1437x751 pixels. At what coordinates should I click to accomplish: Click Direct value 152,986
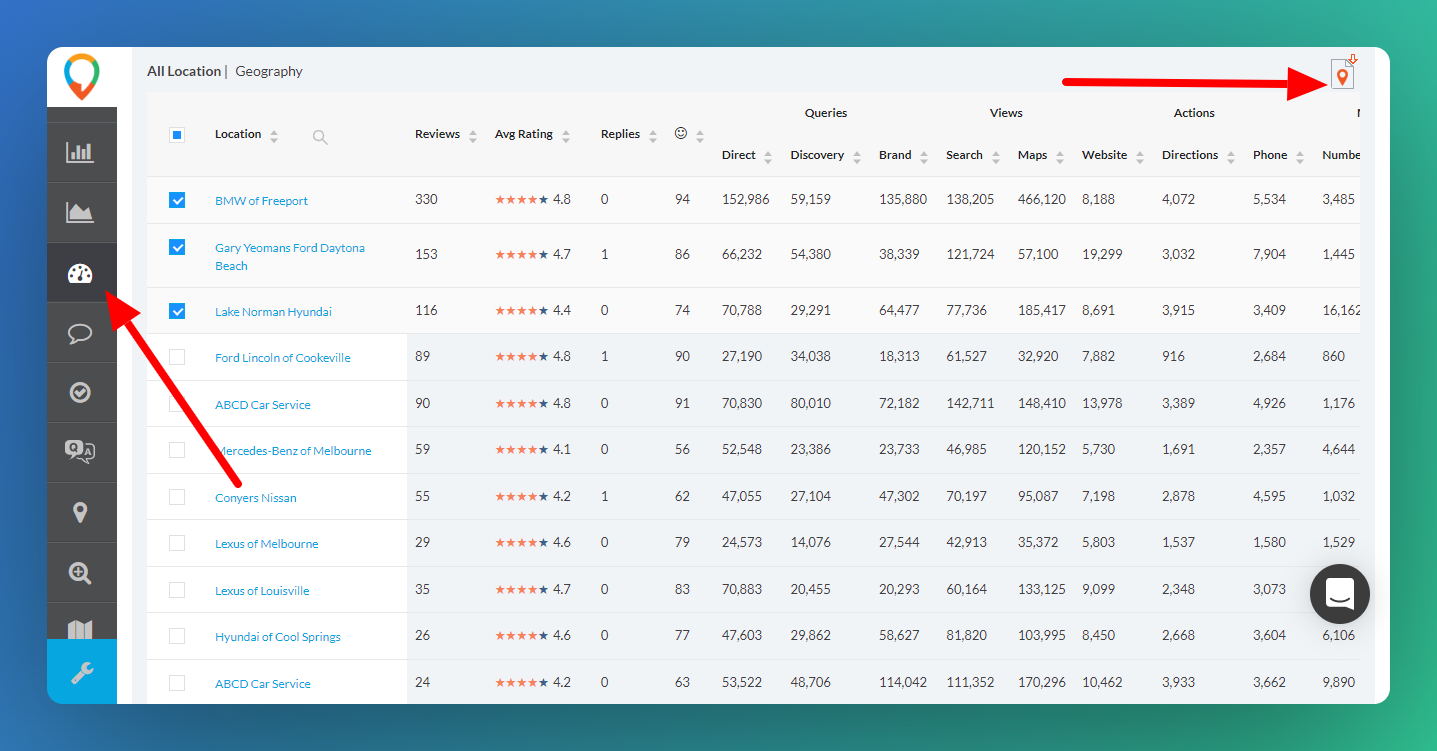pyautogui.click(x=746, y=199)
